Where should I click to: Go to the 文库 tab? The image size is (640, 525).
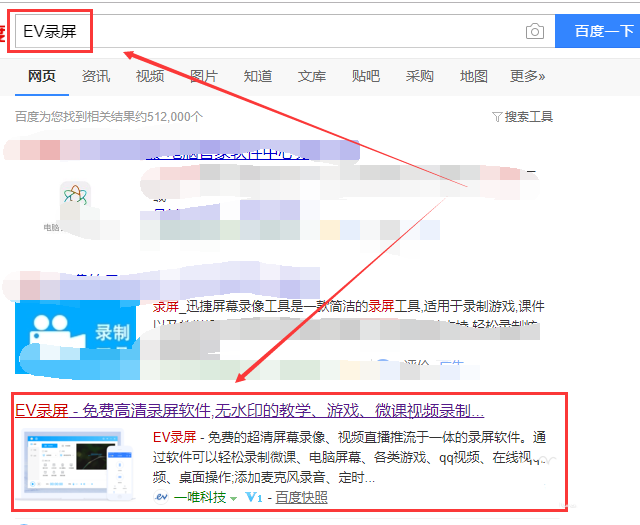coord(312,76)
